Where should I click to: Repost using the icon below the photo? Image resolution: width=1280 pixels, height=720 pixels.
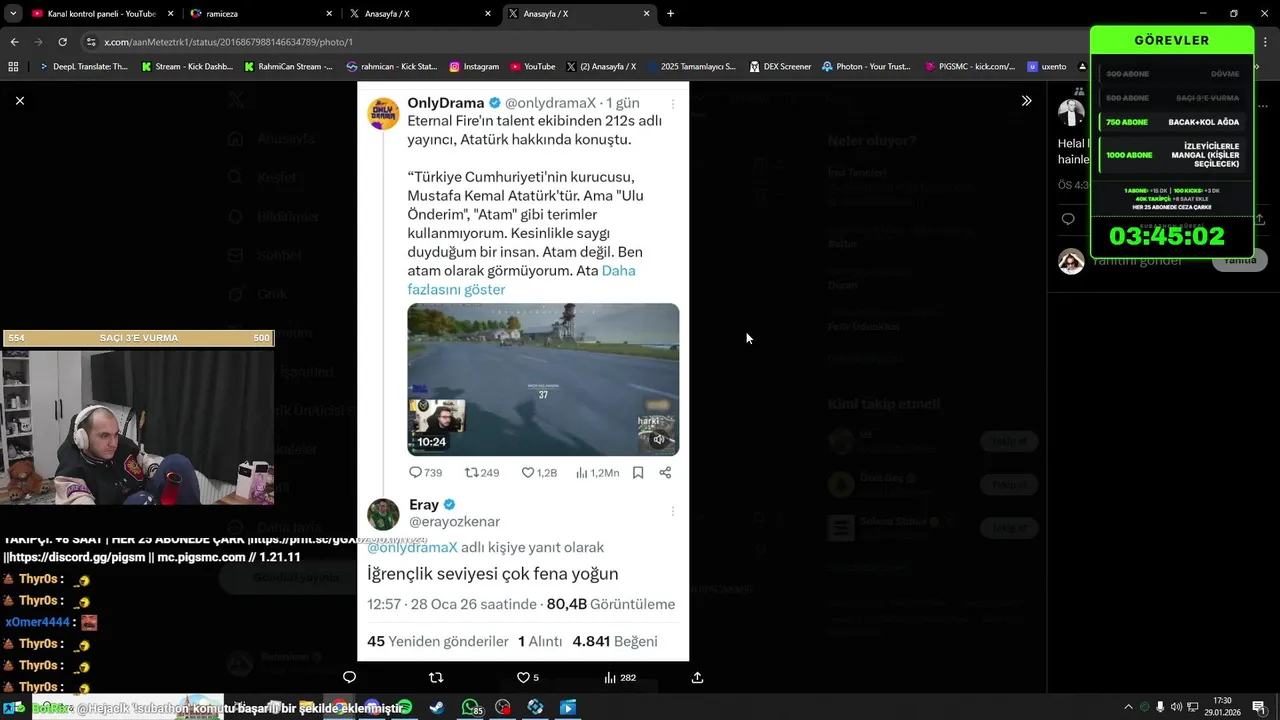(436, 677)
